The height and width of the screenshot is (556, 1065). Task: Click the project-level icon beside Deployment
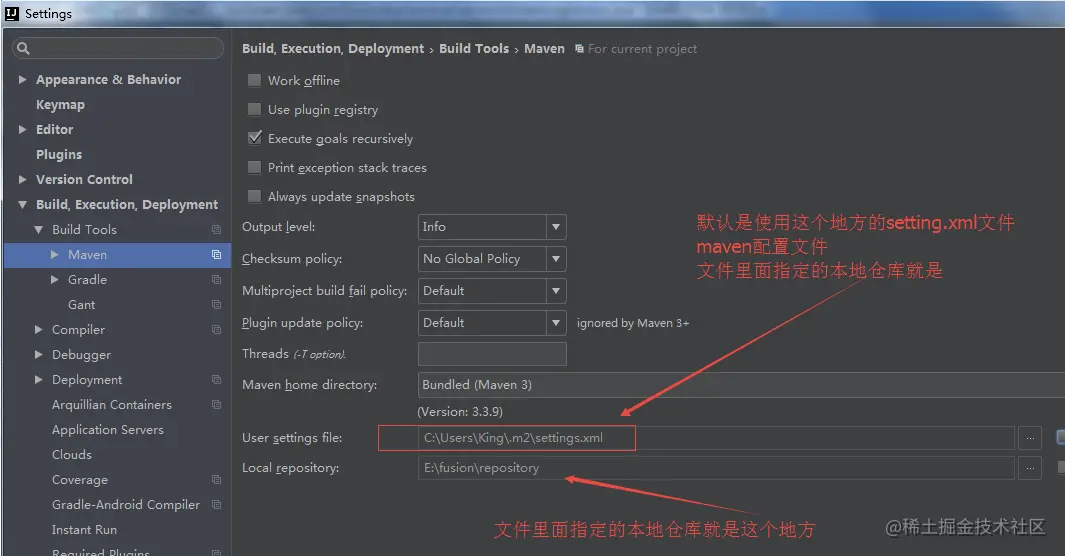click(x=216, y=379)
